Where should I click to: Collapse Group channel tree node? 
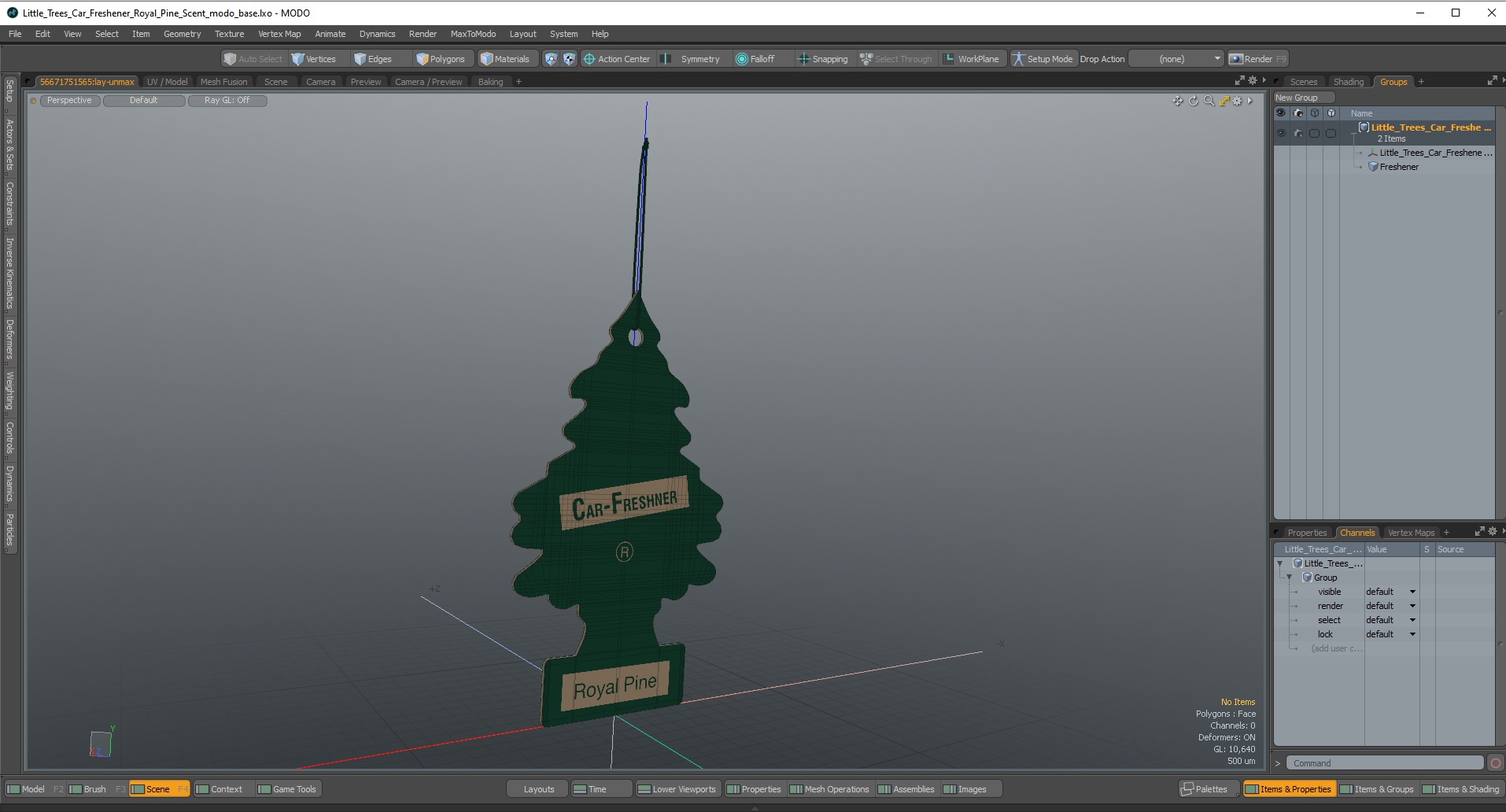click(1289, 578)
